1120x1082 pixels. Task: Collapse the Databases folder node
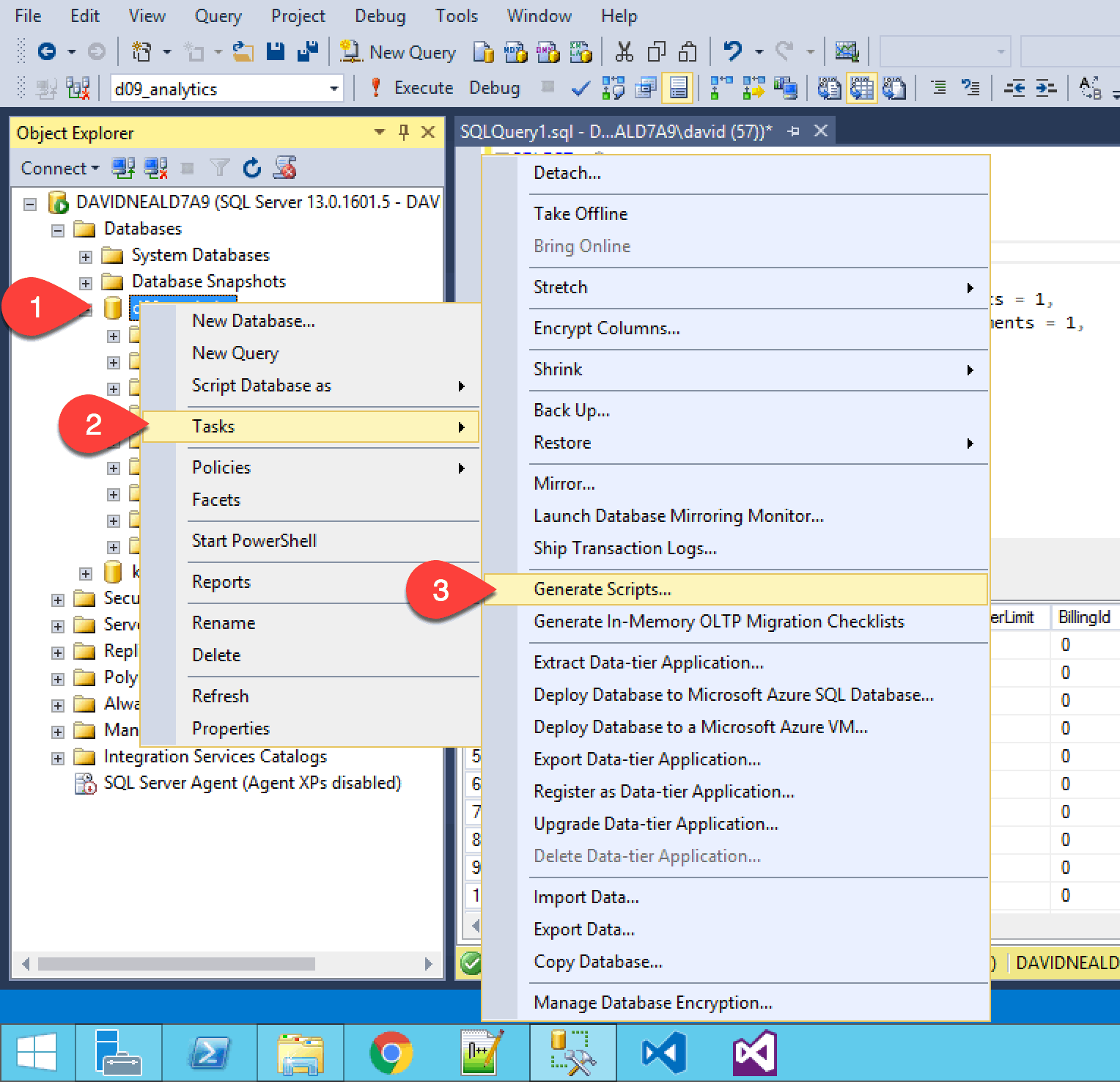(58, 230)
